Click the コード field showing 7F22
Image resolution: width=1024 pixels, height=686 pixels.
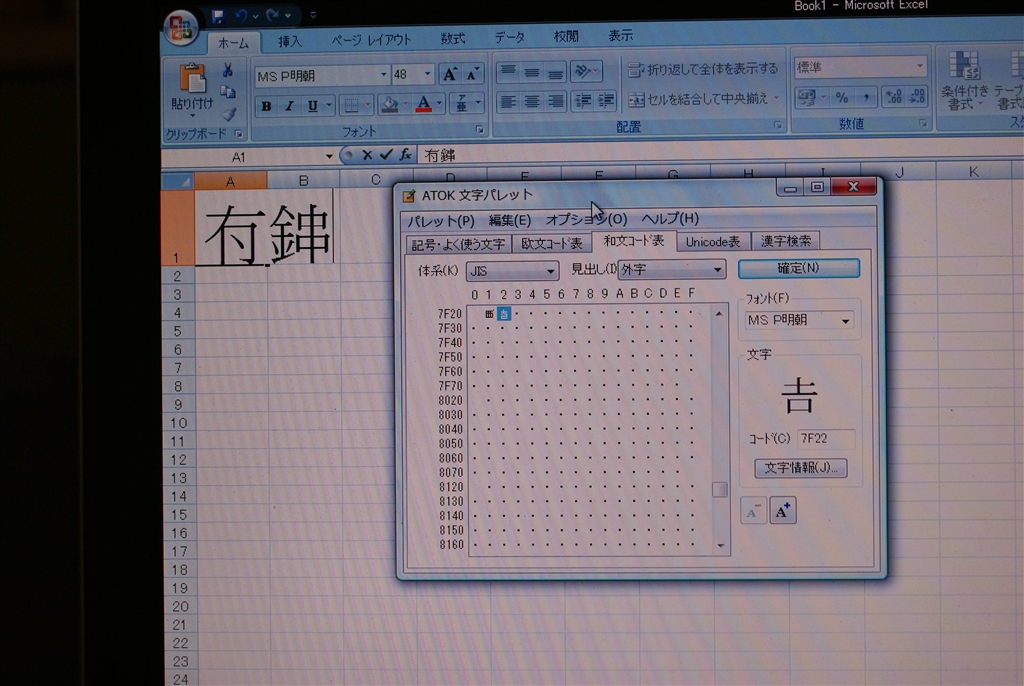(825, 438)
